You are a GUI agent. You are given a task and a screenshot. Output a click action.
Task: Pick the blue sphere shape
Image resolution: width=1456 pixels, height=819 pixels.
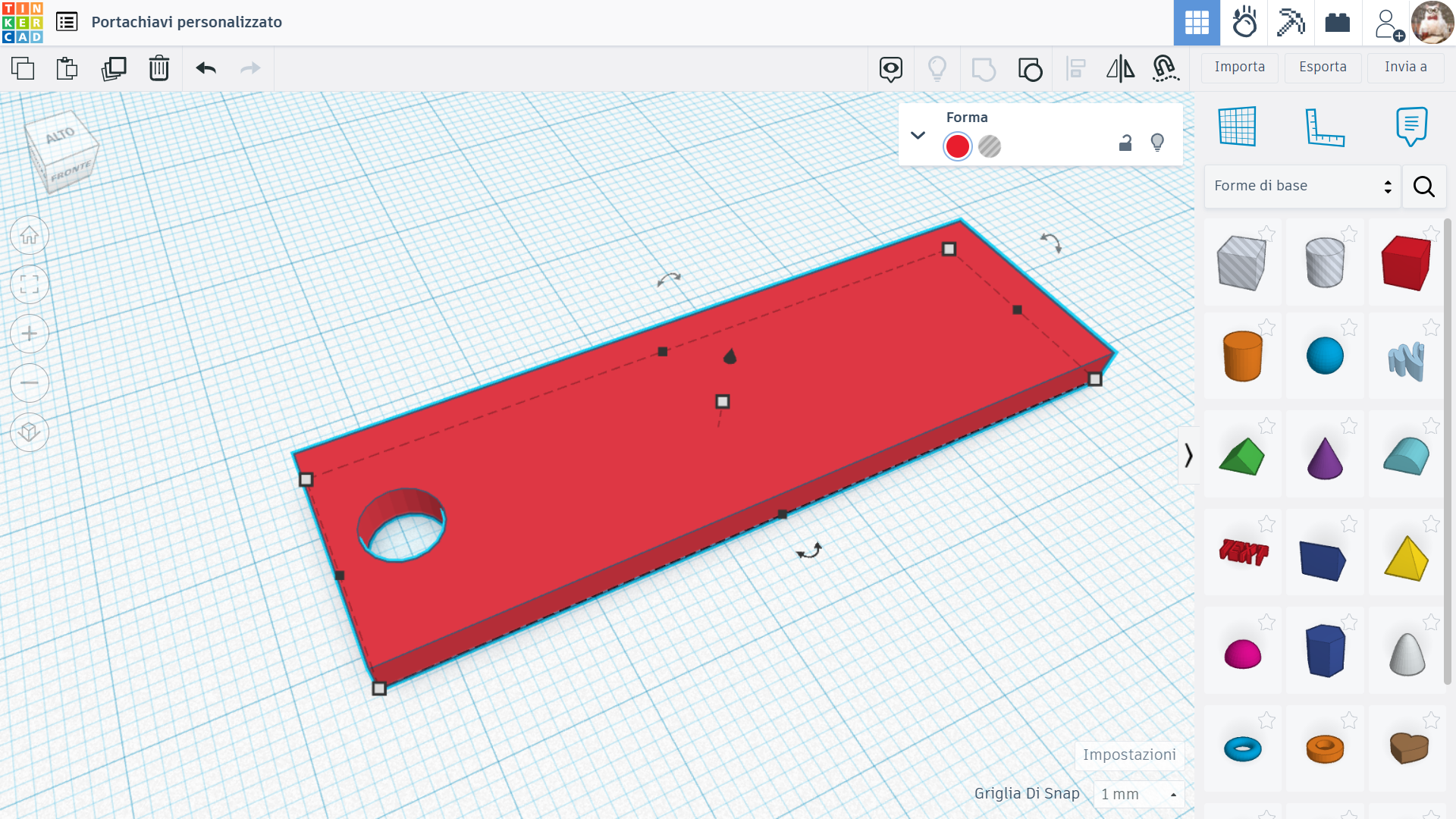coord(1325,356)
